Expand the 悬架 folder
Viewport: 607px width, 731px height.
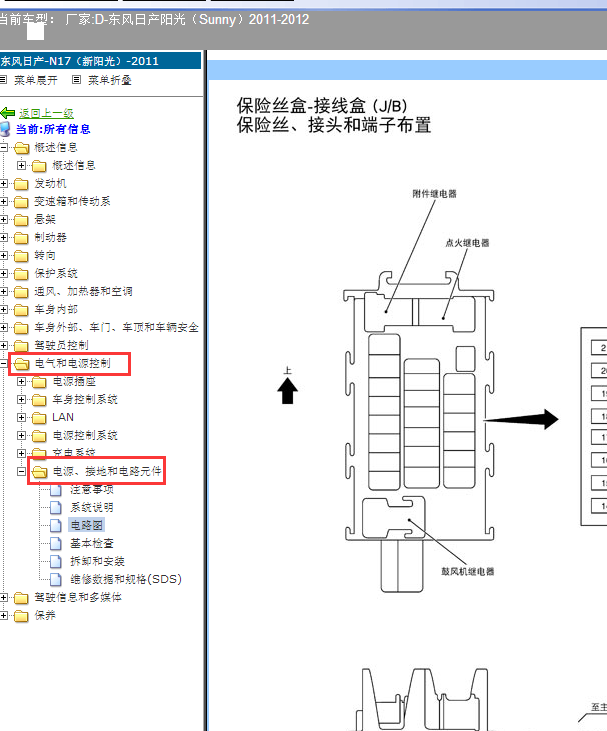coord(3,219)
